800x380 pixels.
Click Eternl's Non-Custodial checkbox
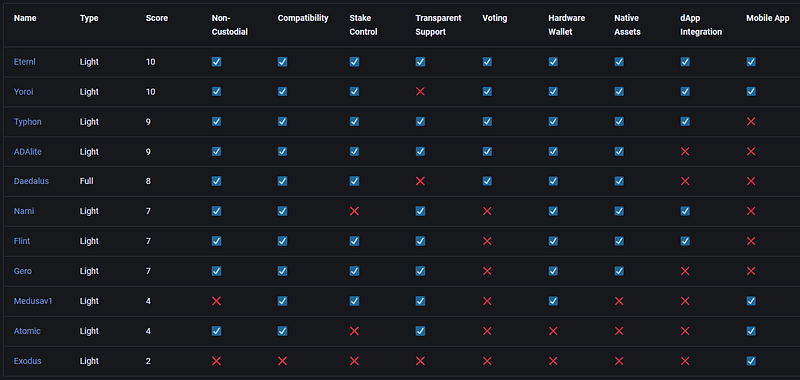click(x=216, y=62)
